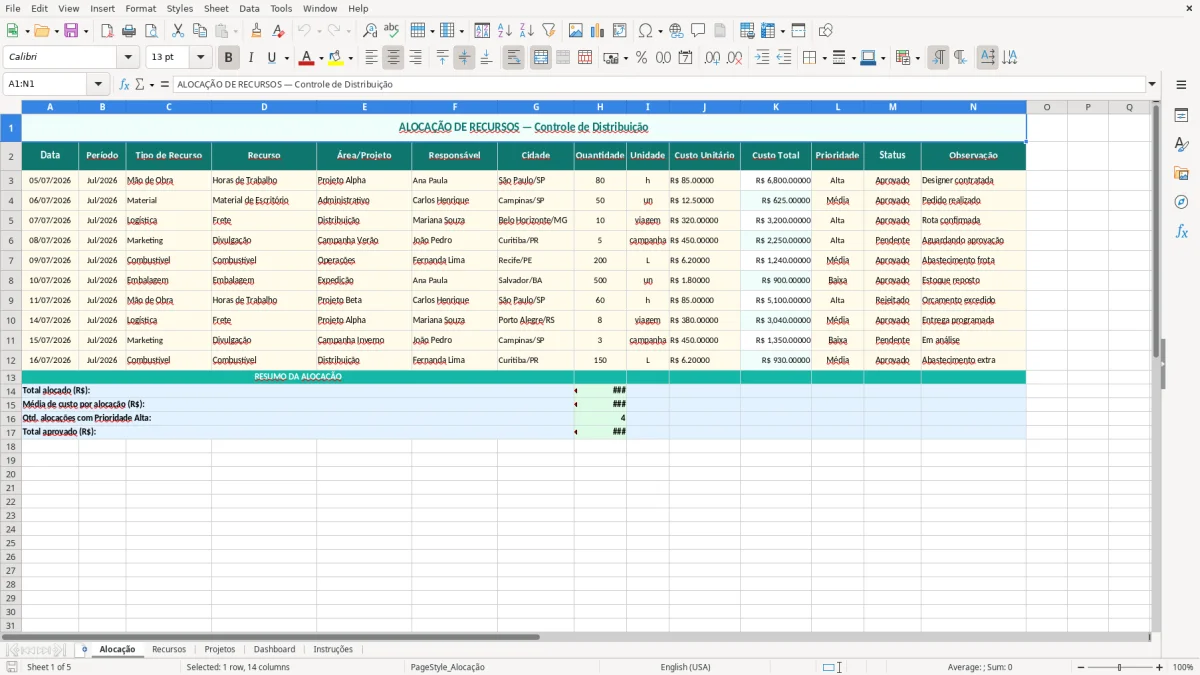The height and width of the screenshot is (675, 1200).
Task: Click the 100% zoom level
Action: click(1183, 667)
